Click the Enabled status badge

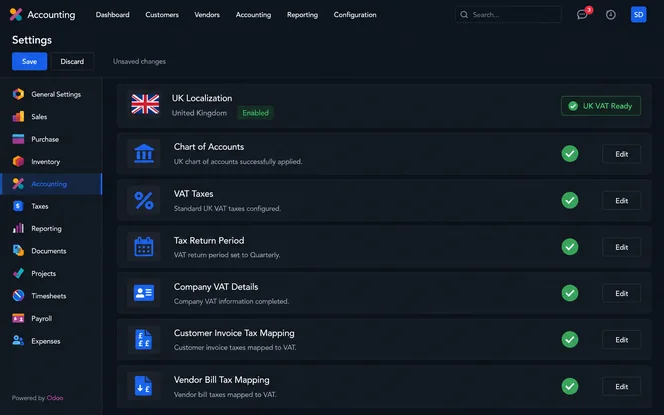[x=255, y=113]
